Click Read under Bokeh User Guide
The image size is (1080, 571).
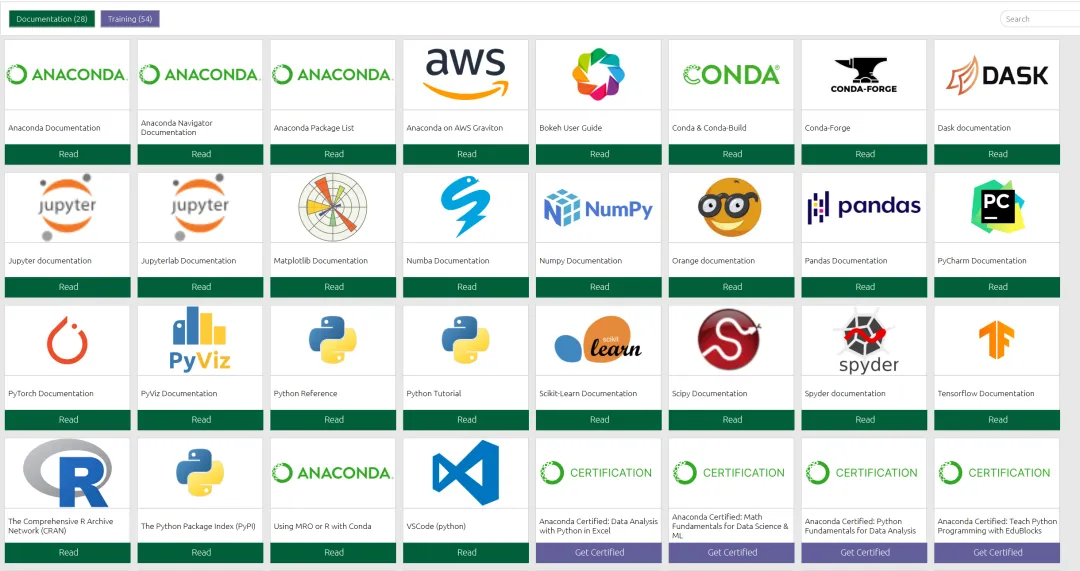click(x=599, y=154)
